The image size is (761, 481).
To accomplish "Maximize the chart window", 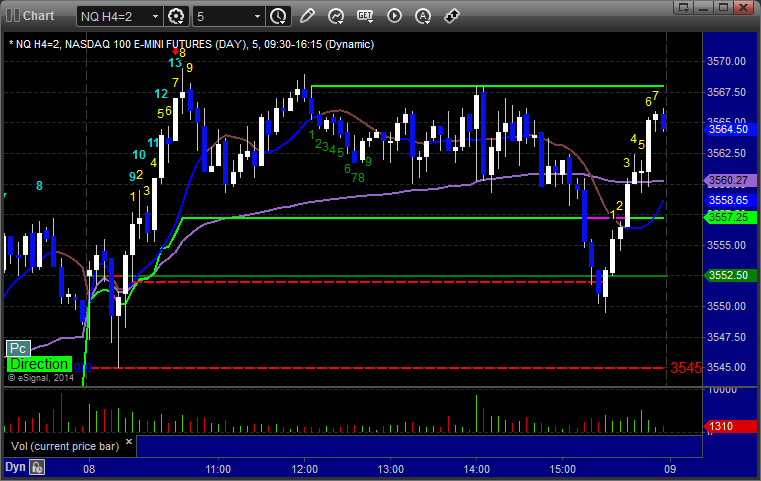I will pos(723,7).
